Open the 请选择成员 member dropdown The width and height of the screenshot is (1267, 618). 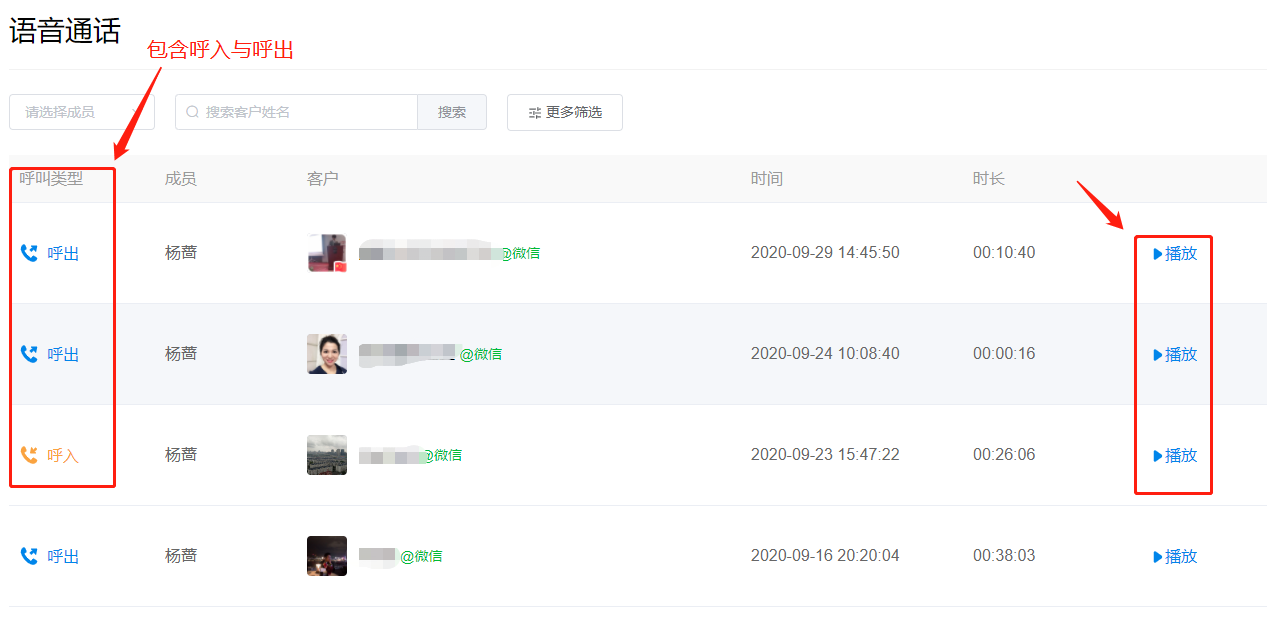[x=82, y=112]
